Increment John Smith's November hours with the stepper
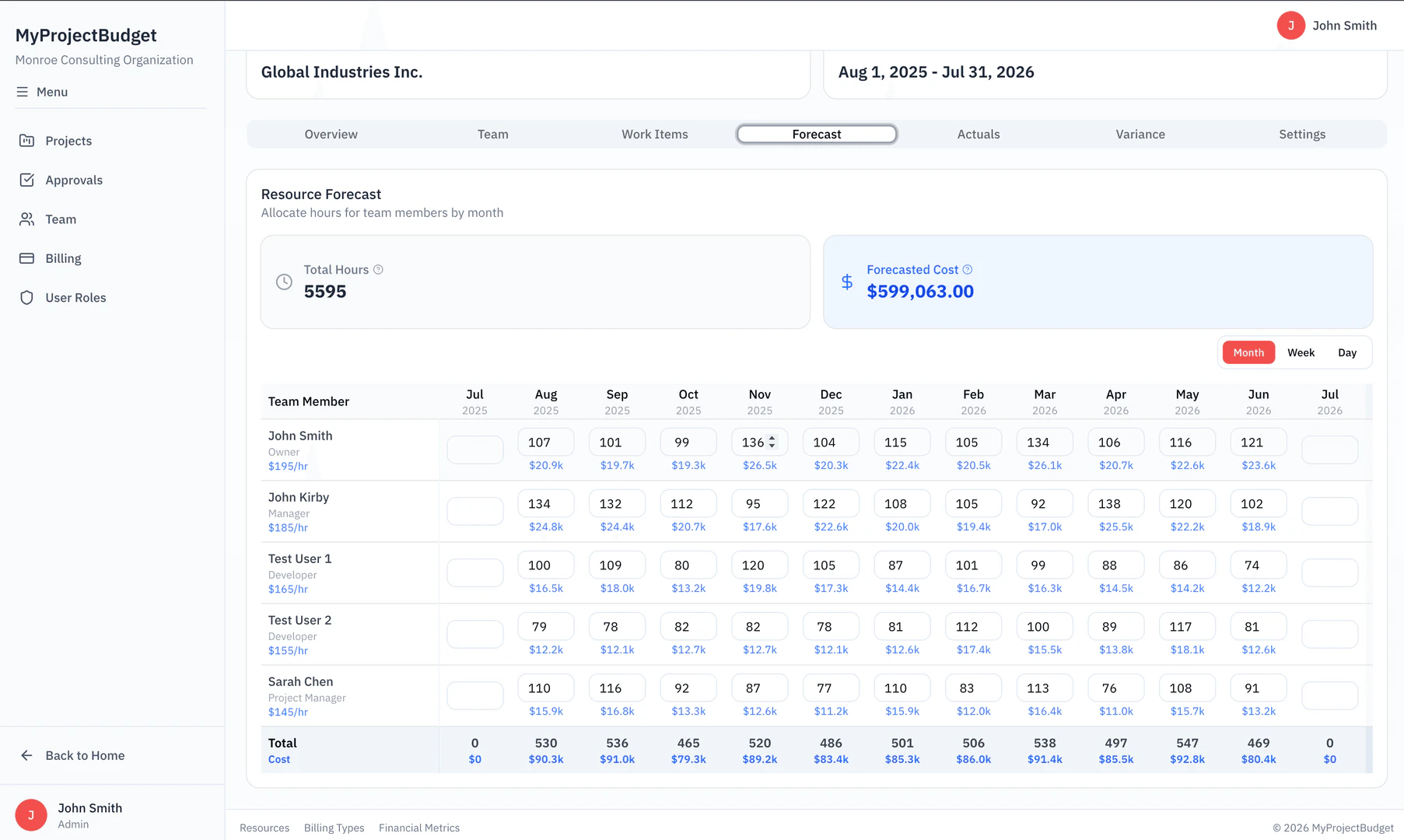The image size is (1404, 840). 771,437
